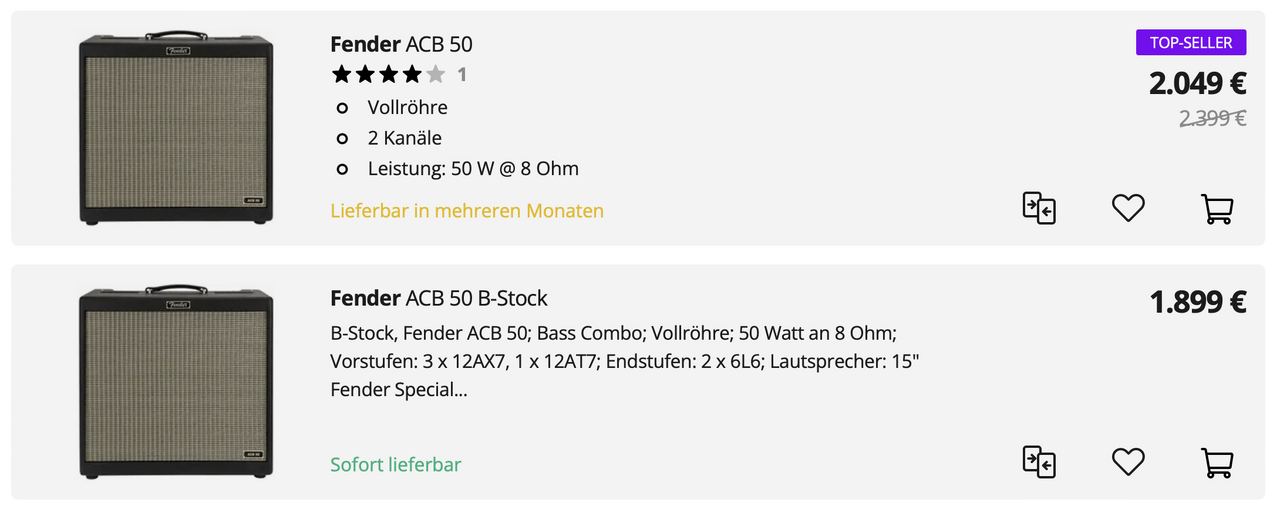Open the ACB 50 B-Stock amp image

point(177,381)
